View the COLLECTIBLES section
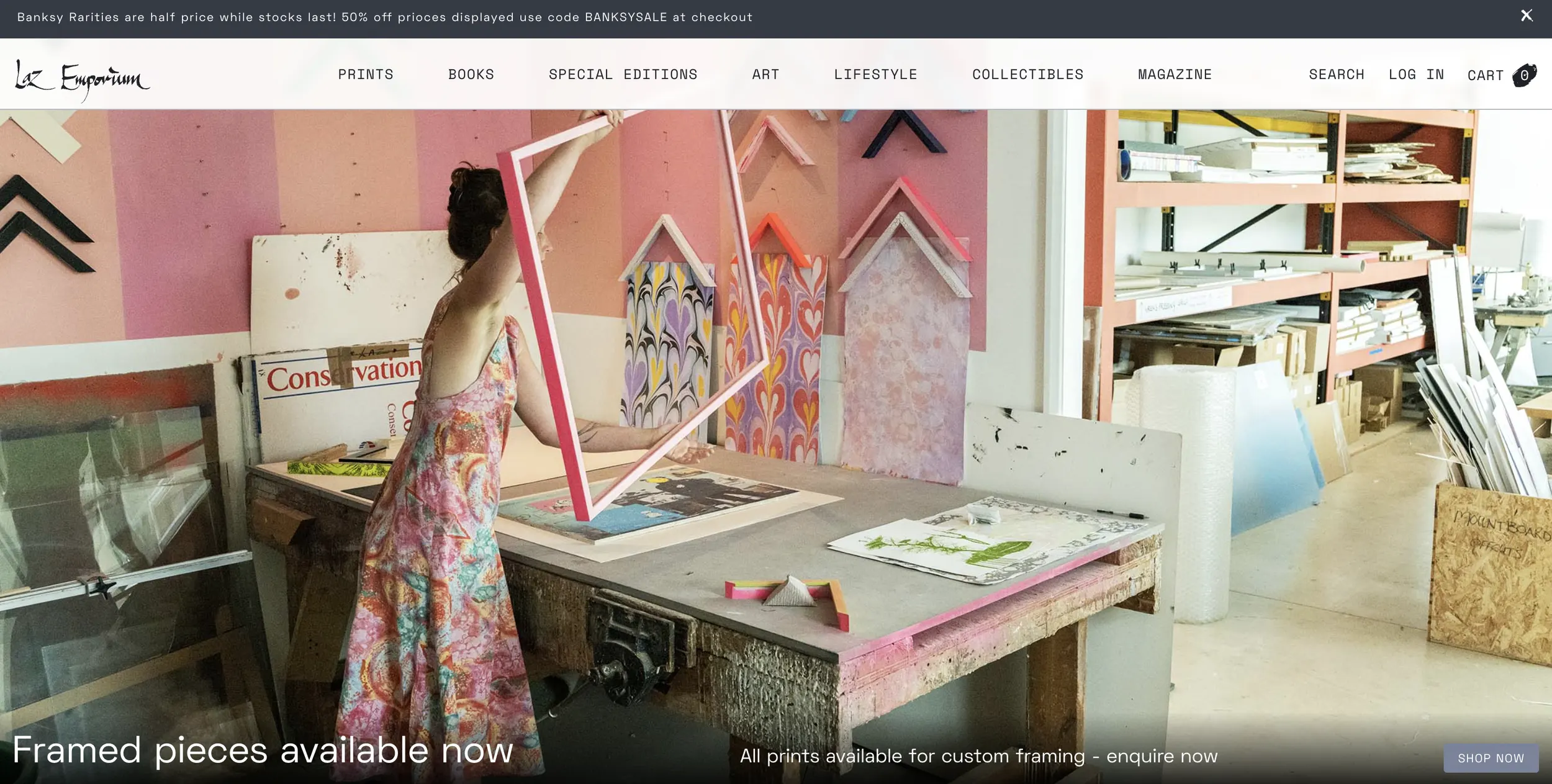The height and width of the screenshot is (784, 1552). pyautogui.click(x=1027, y=75)
